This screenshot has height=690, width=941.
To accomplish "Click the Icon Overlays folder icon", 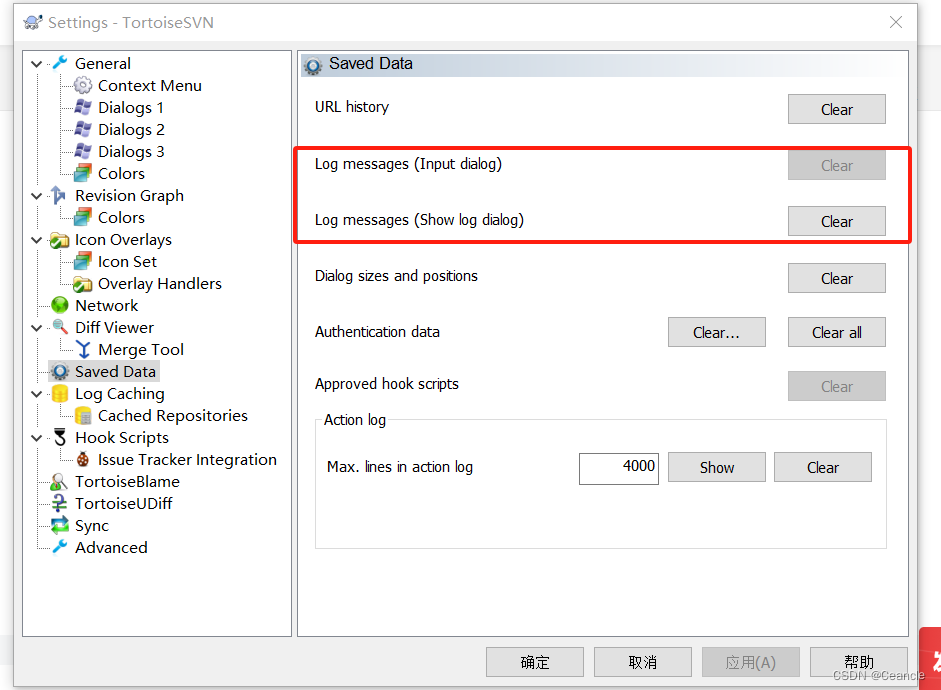I will 59,240.
